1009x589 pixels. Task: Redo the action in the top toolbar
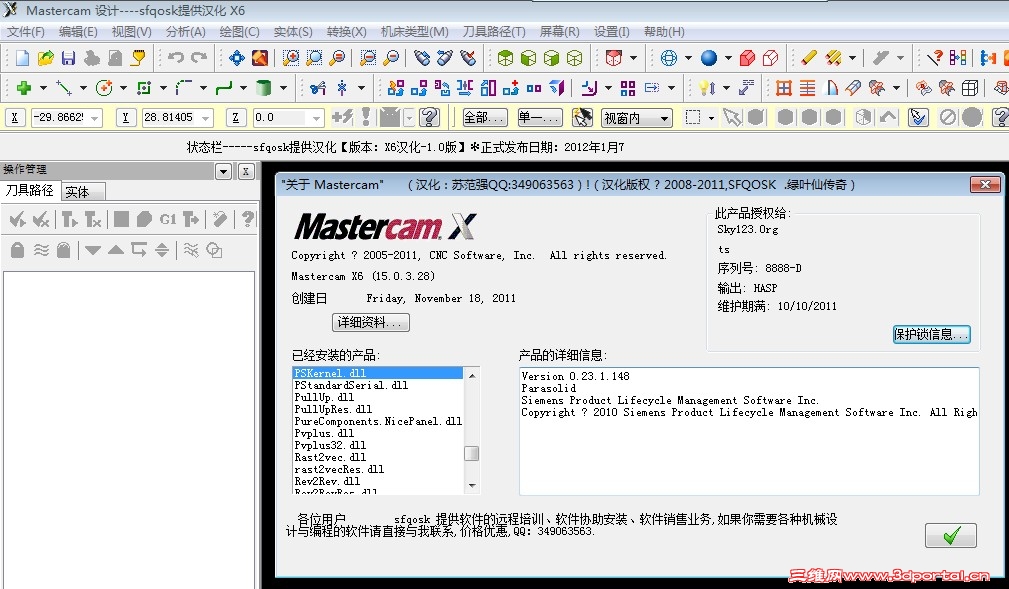tap(199, 58)
